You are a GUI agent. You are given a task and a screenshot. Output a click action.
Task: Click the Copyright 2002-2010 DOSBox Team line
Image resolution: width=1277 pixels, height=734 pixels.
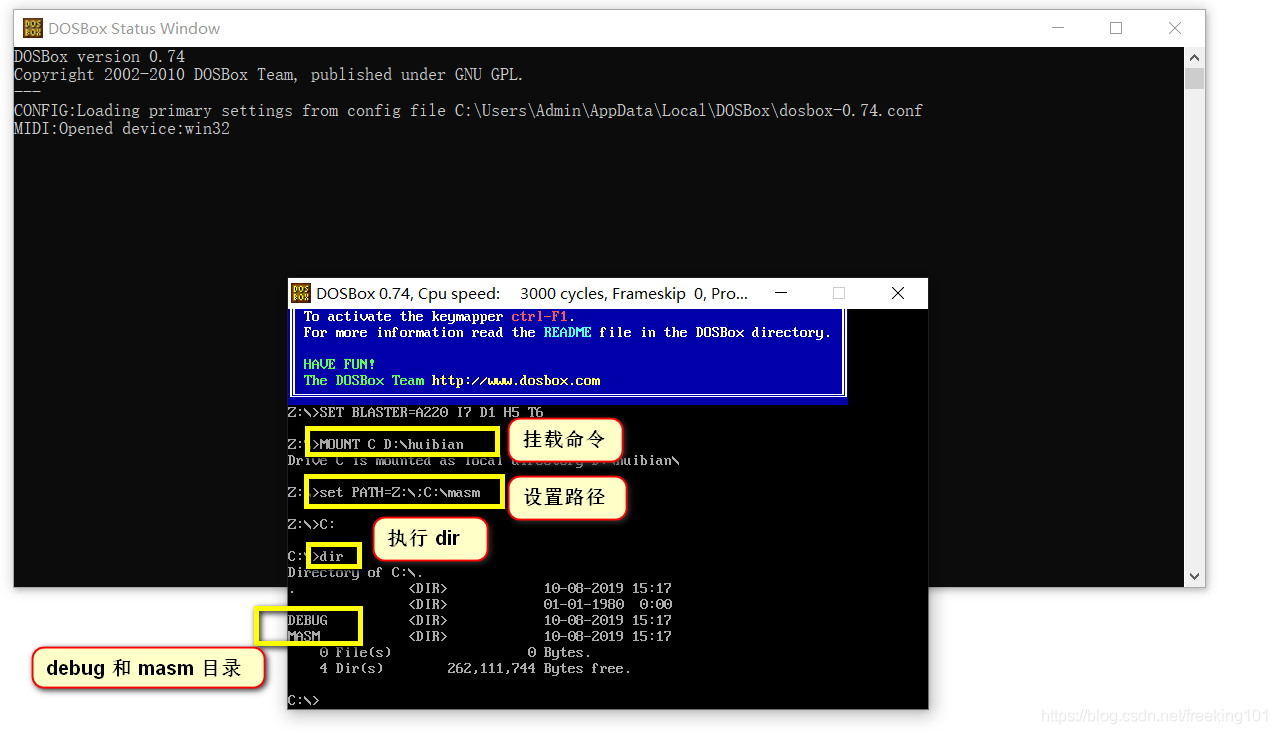[x=269, y=75]
